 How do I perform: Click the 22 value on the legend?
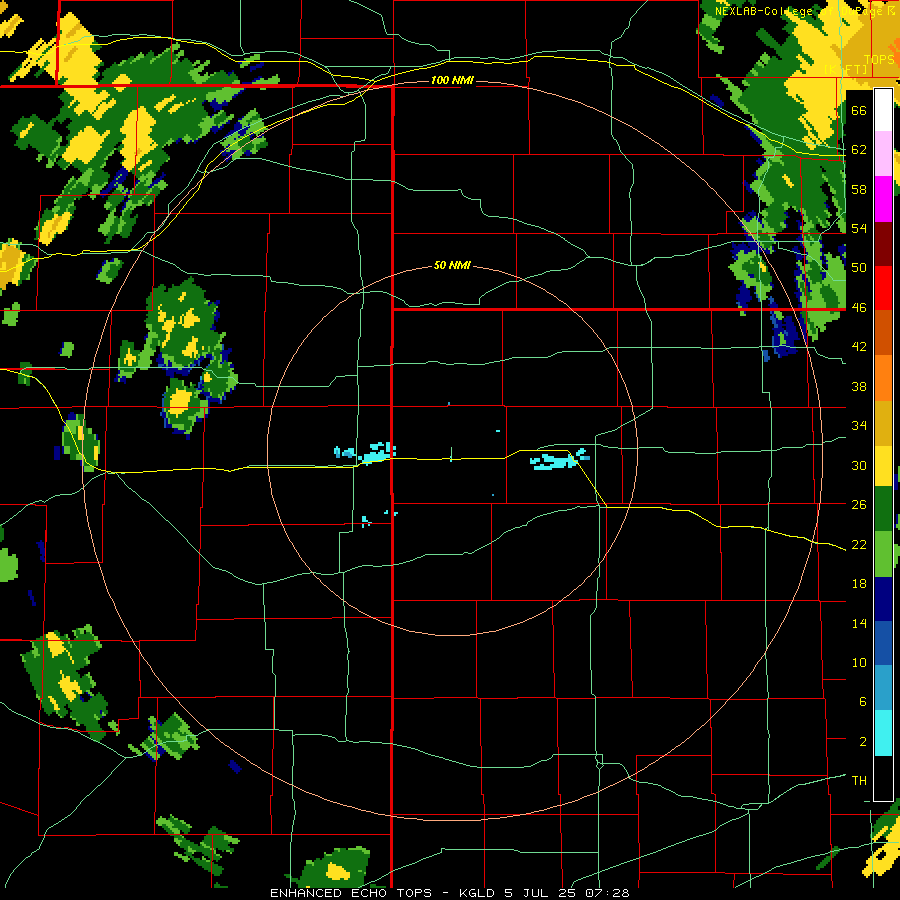[x=859, y=544]
